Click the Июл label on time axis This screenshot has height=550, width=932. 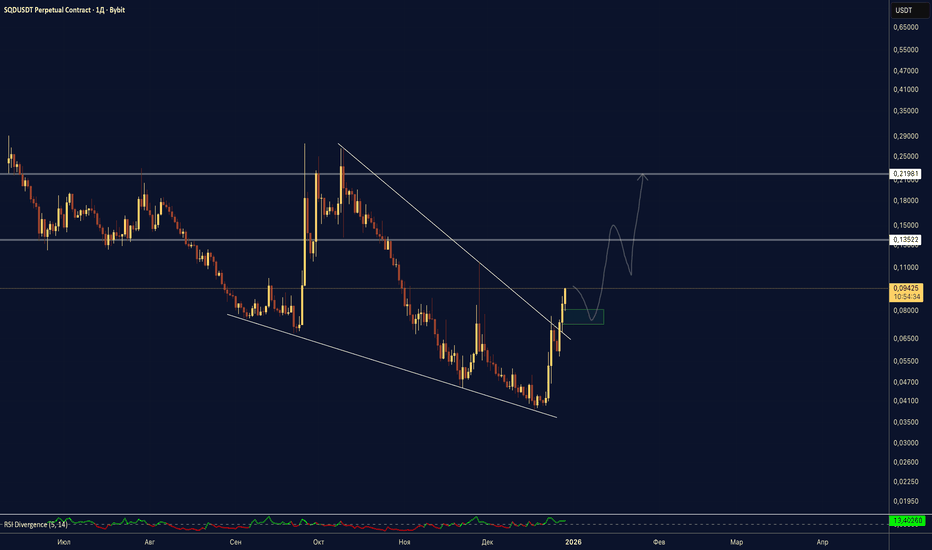[x=64, y=542]
